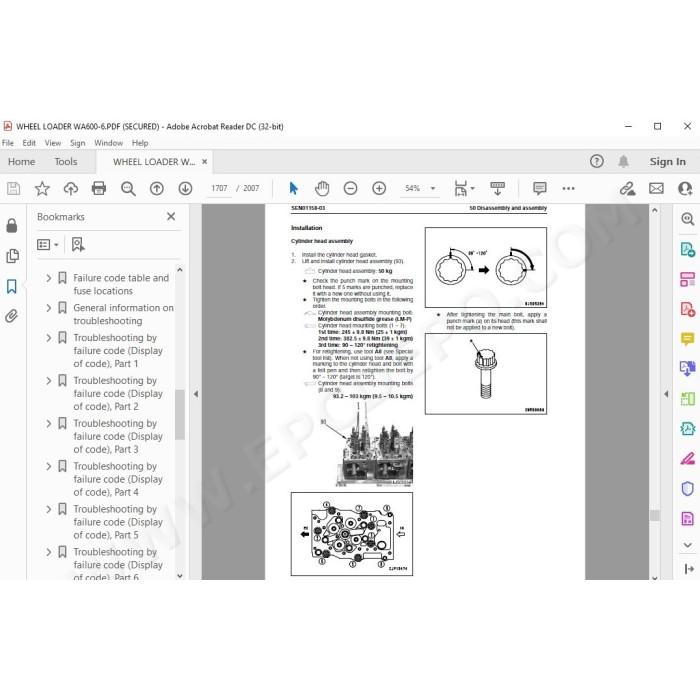Viewport: 700px width, 700px height.
Task: Open the Protect shield tool
Action: click(688, 488)
